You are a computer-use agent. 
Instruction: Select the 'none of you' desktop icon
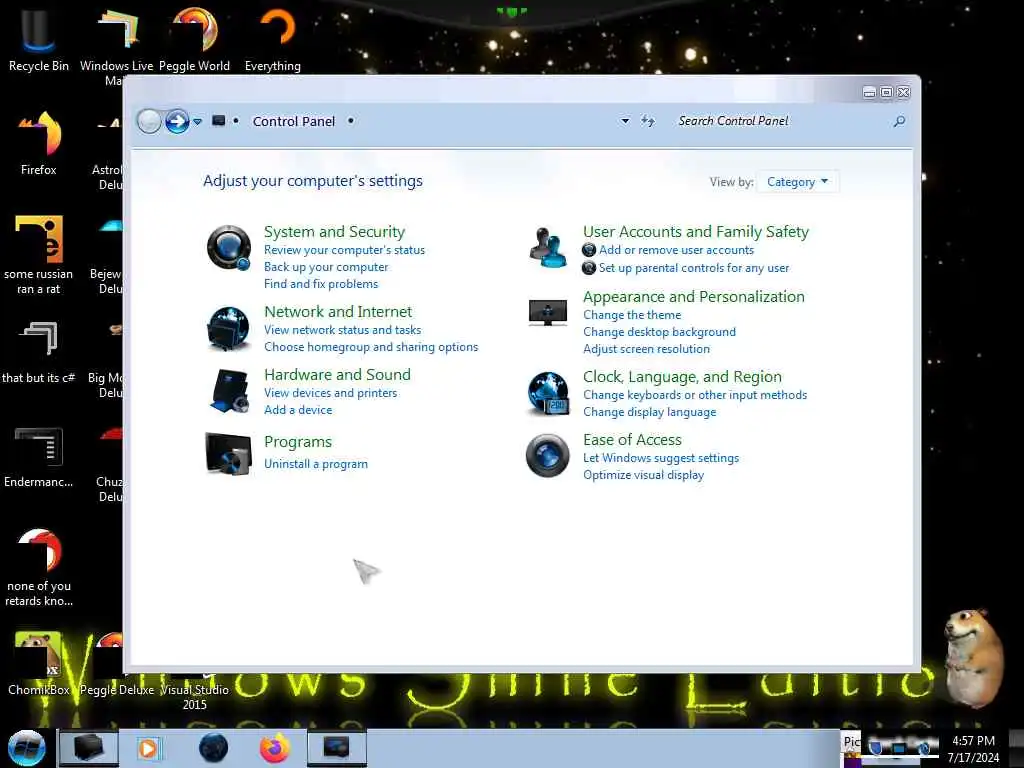[x=39, y=567]
